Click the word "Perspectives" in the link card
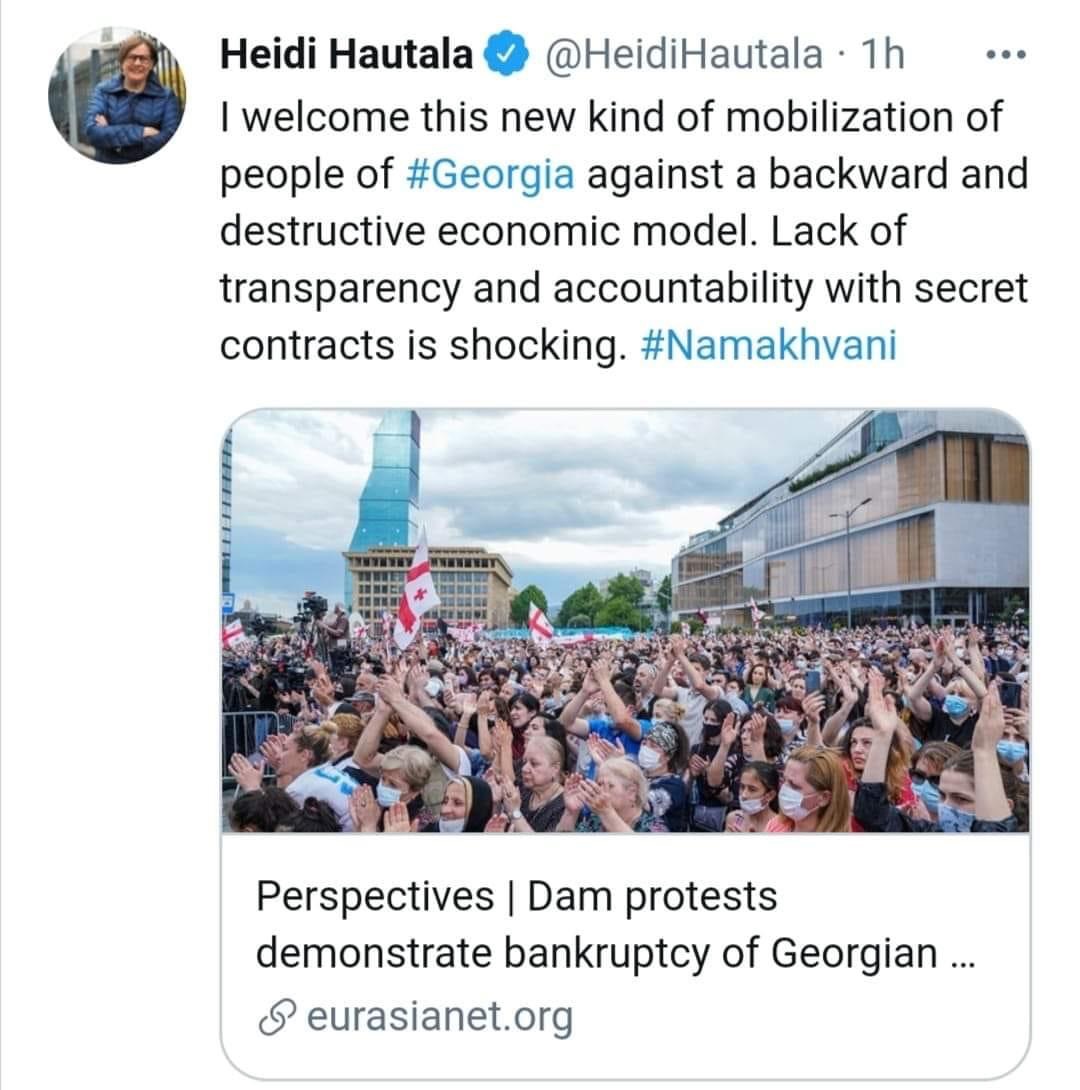Screen dimensions: 1080x1090 (373, 896)
